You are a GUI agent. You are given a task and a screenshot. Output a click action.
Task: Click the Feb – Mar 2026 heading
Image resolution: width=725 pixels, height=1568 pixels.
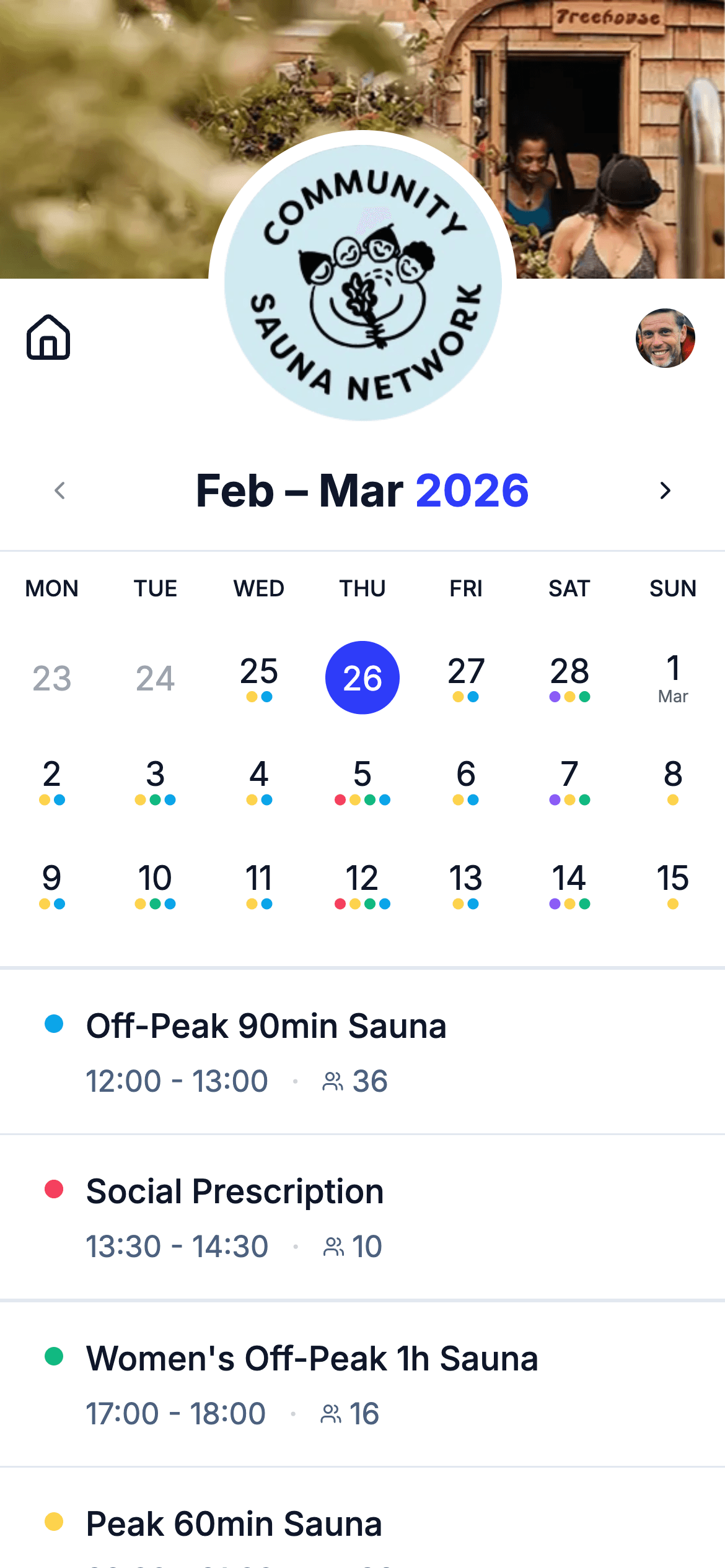point(362,490)
